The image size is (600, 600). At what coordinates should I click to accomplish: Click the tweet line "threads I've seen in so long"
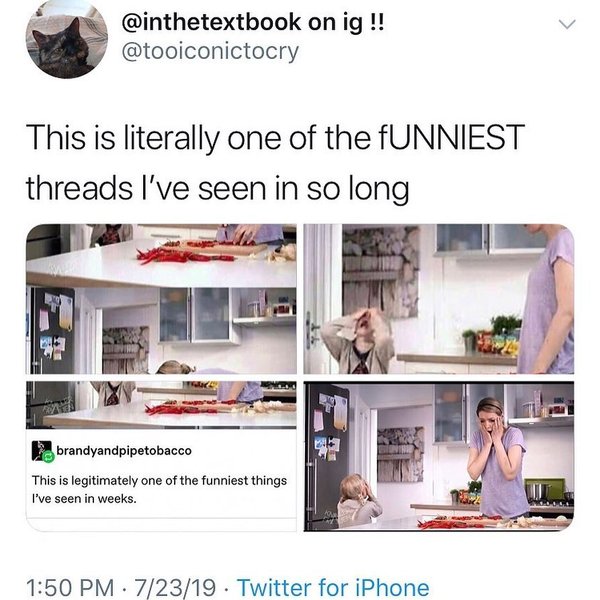217,187
